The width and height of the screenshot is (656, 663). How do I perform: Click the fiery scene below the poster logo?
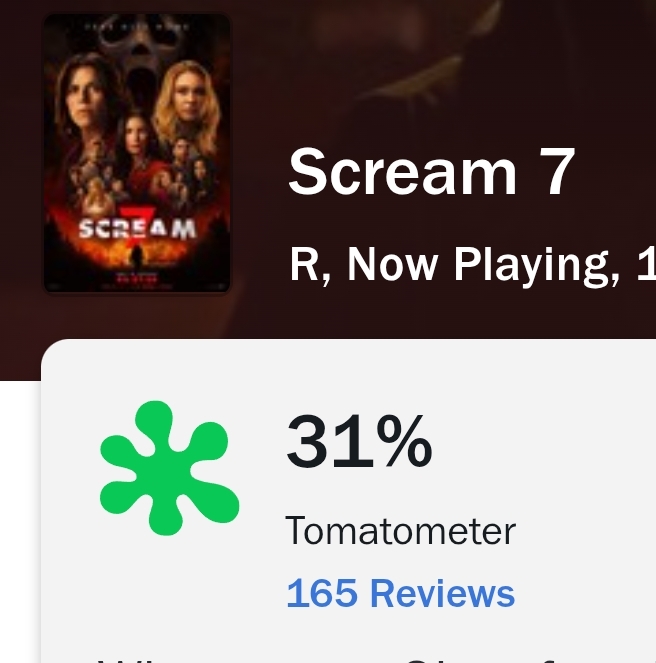(x=137, y=260)
